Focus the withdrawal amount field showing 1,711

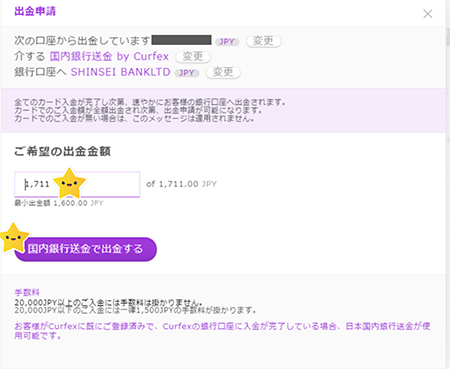[77, 184]
